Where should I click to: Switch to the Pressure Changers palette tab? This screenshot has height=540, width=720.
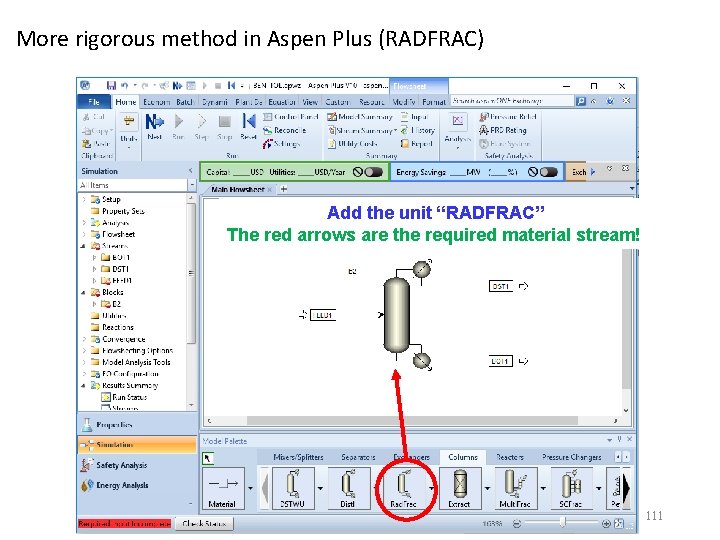pyautogui.click(x=572, y=457)
